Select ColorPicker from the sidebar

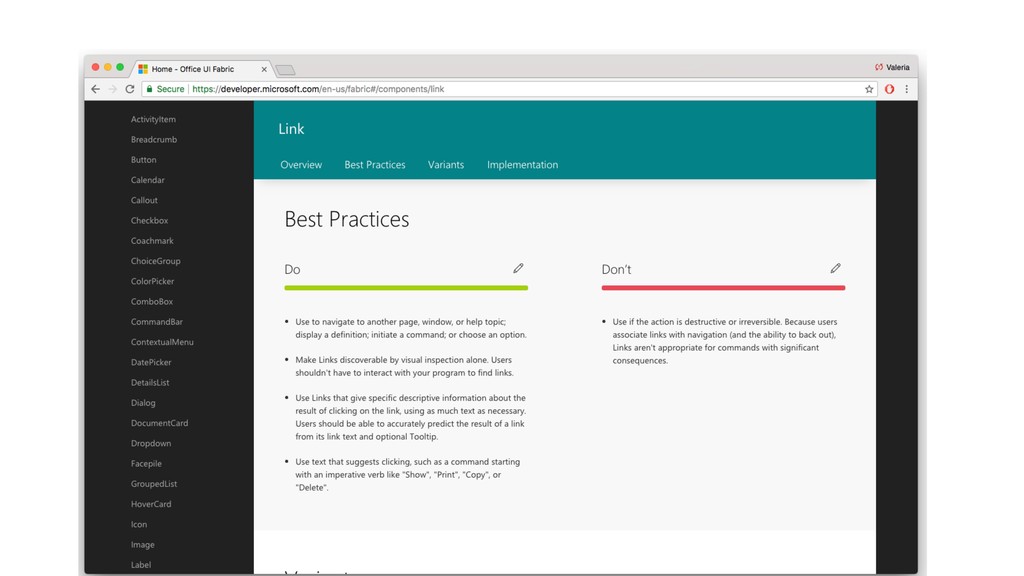pyautogui.click(x=152, y=281)
